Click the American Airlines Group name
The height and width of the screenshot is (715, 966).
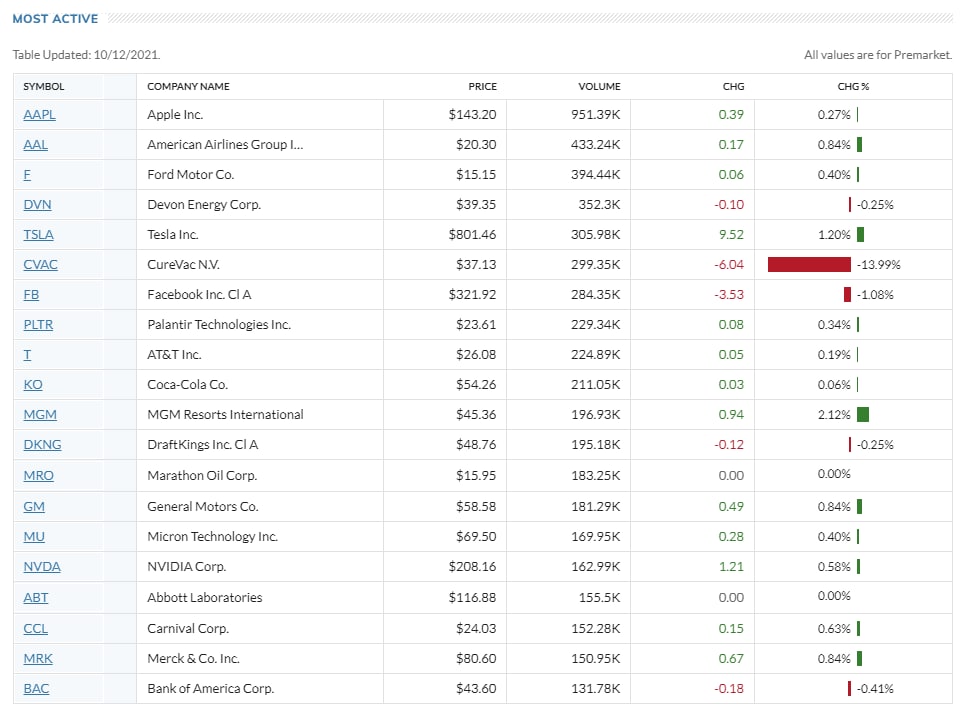point(225,145)
